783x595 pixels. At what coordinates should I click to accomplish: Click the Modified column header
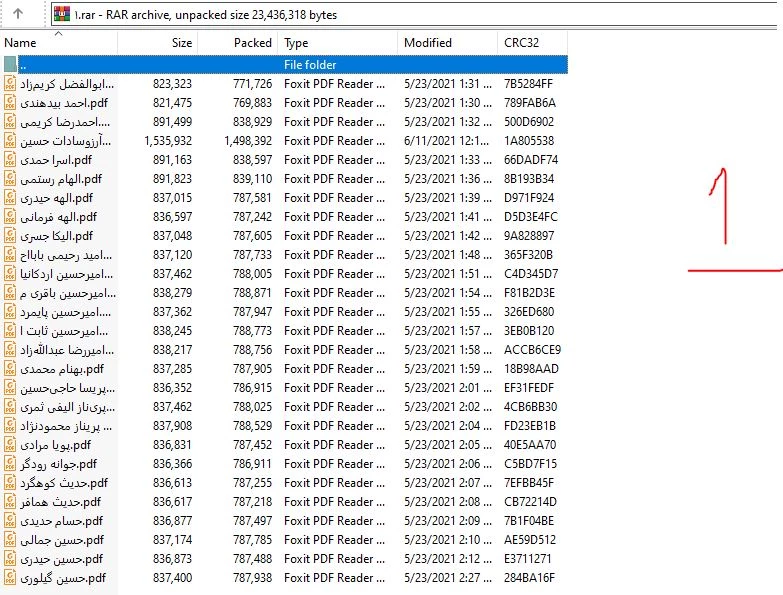pyautogui.click(x=427, y=43)
